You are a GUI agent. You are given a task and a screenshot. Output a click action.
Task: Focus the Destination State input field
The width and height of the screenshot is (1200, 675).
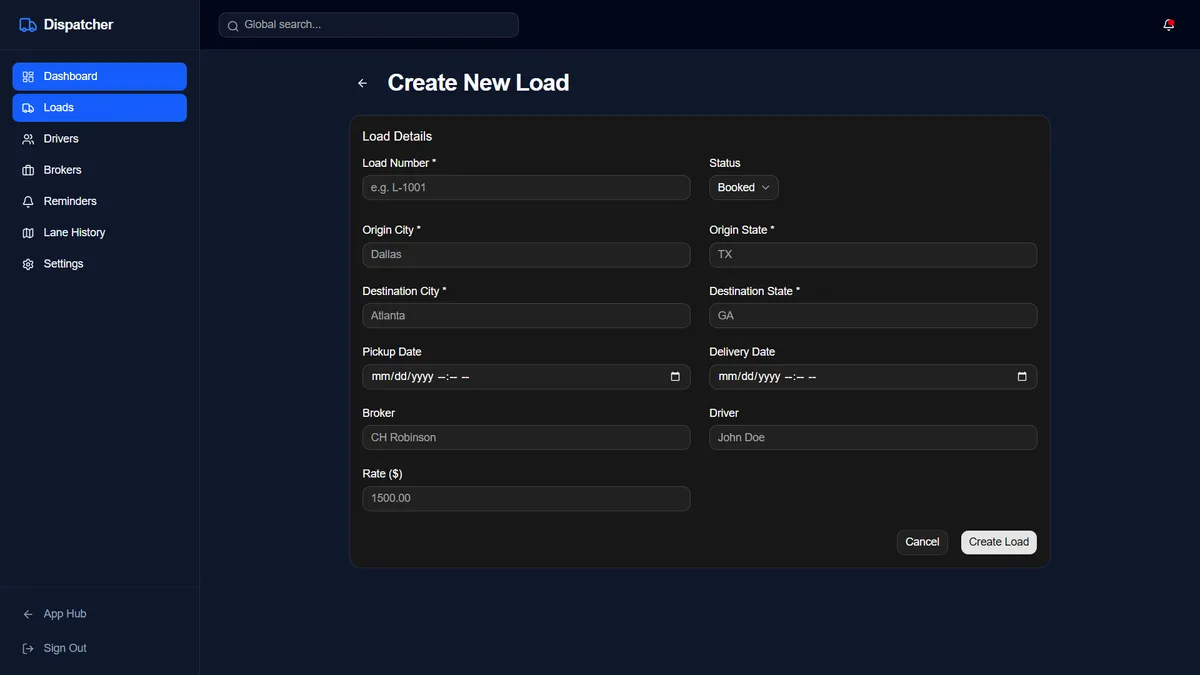(873, 316)
